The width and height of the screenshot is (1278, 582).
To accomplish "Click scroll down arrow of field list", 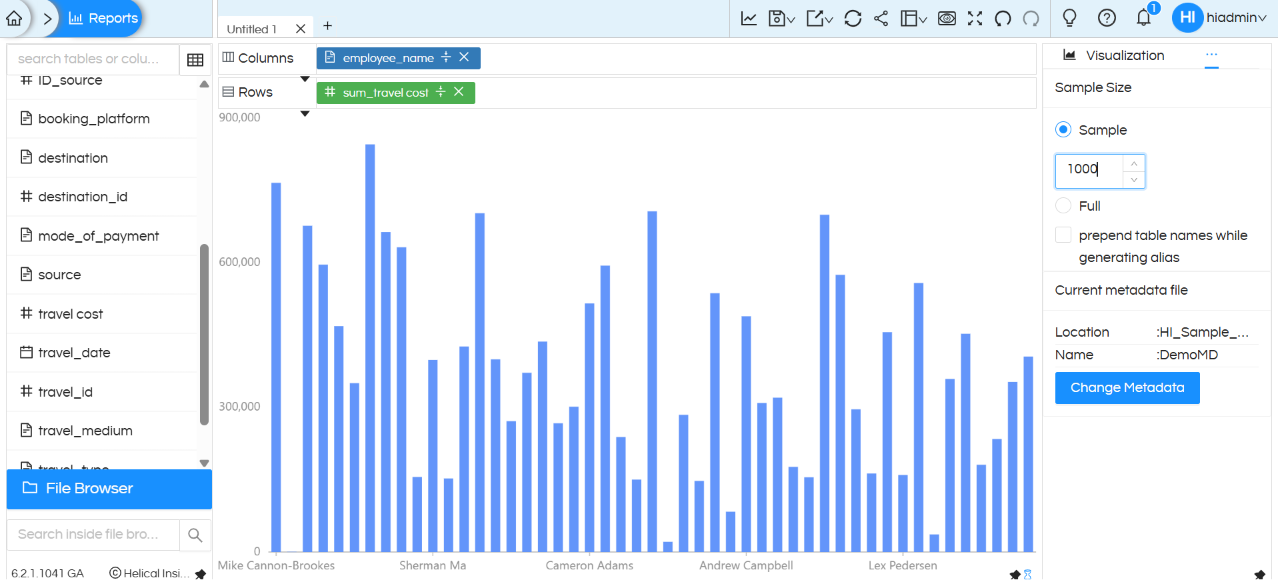I will pos(205,463).
